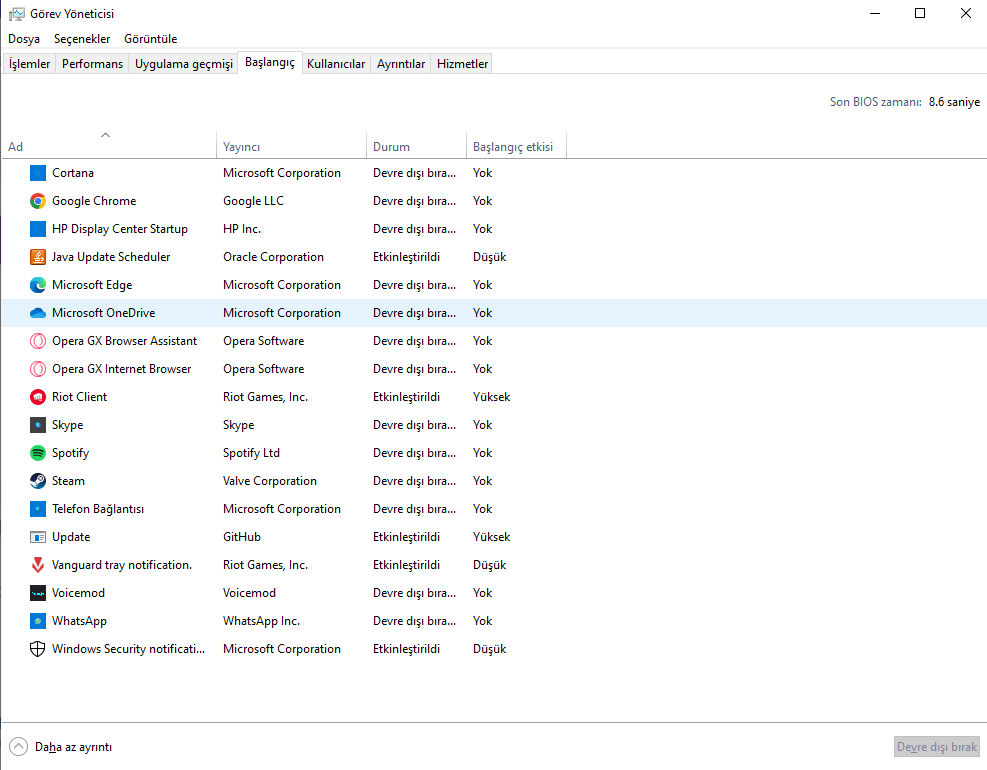
Task: Click Skype's Devre dışı status cell
Action: point(414,425)
